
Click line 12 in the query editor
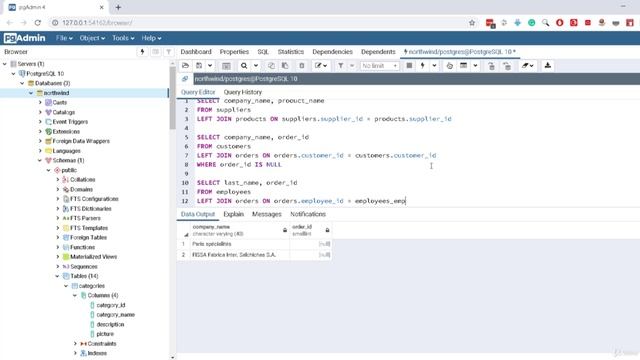point(301,201)
